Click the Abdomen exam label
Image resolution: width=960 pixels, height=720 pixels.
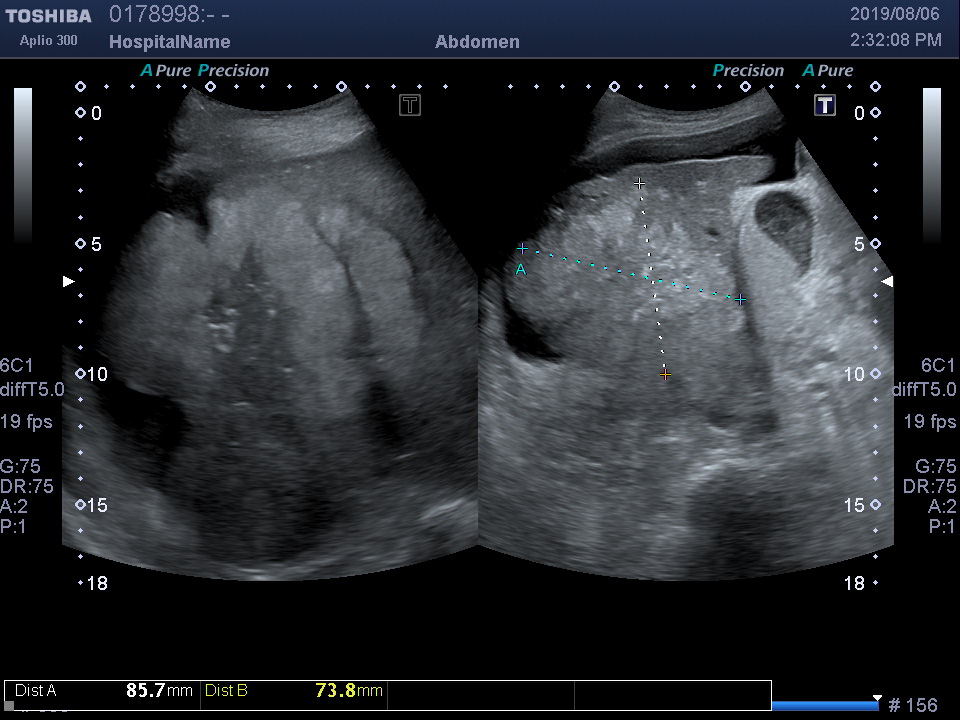tap(478, 42)
